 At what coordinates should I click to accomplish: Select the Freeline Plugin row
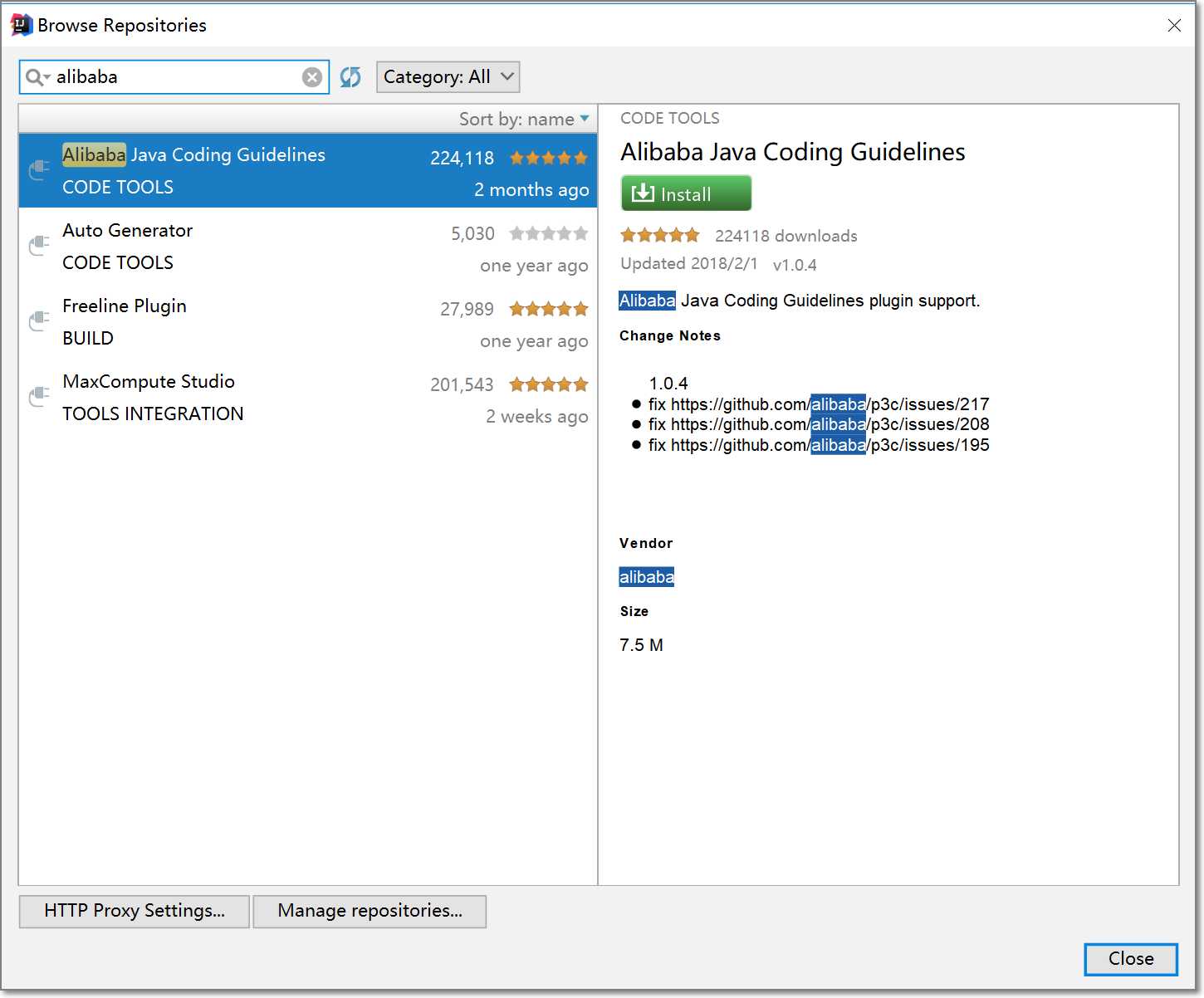coord(308,321)
